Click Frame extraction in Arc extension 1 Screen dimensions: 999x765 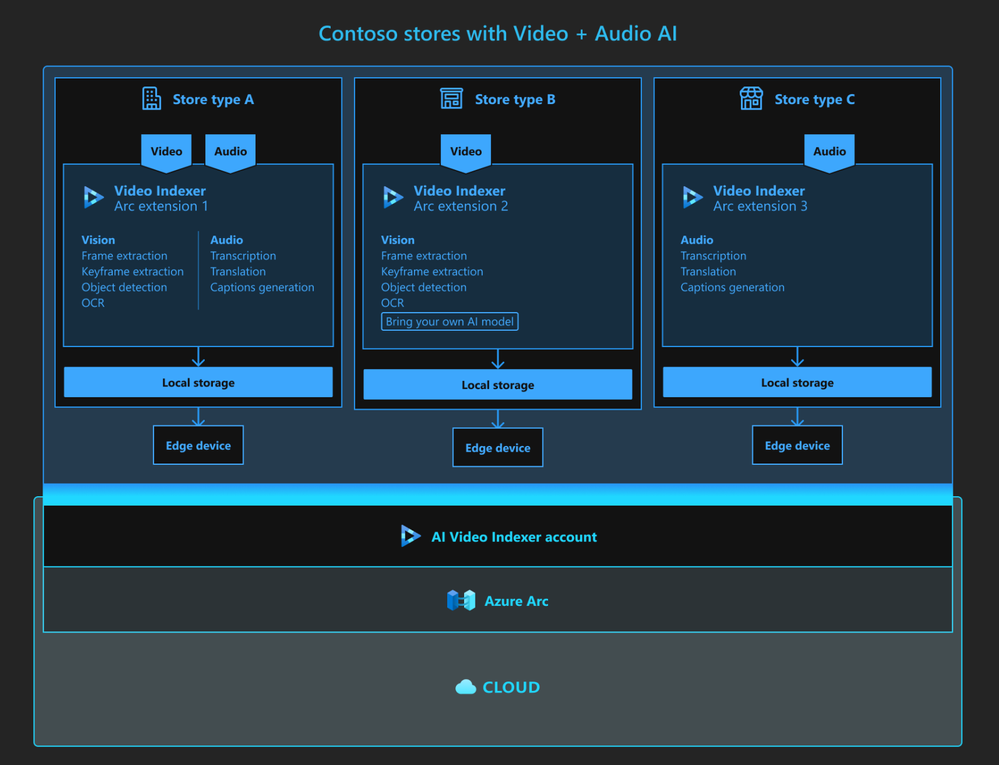point(124,256)
